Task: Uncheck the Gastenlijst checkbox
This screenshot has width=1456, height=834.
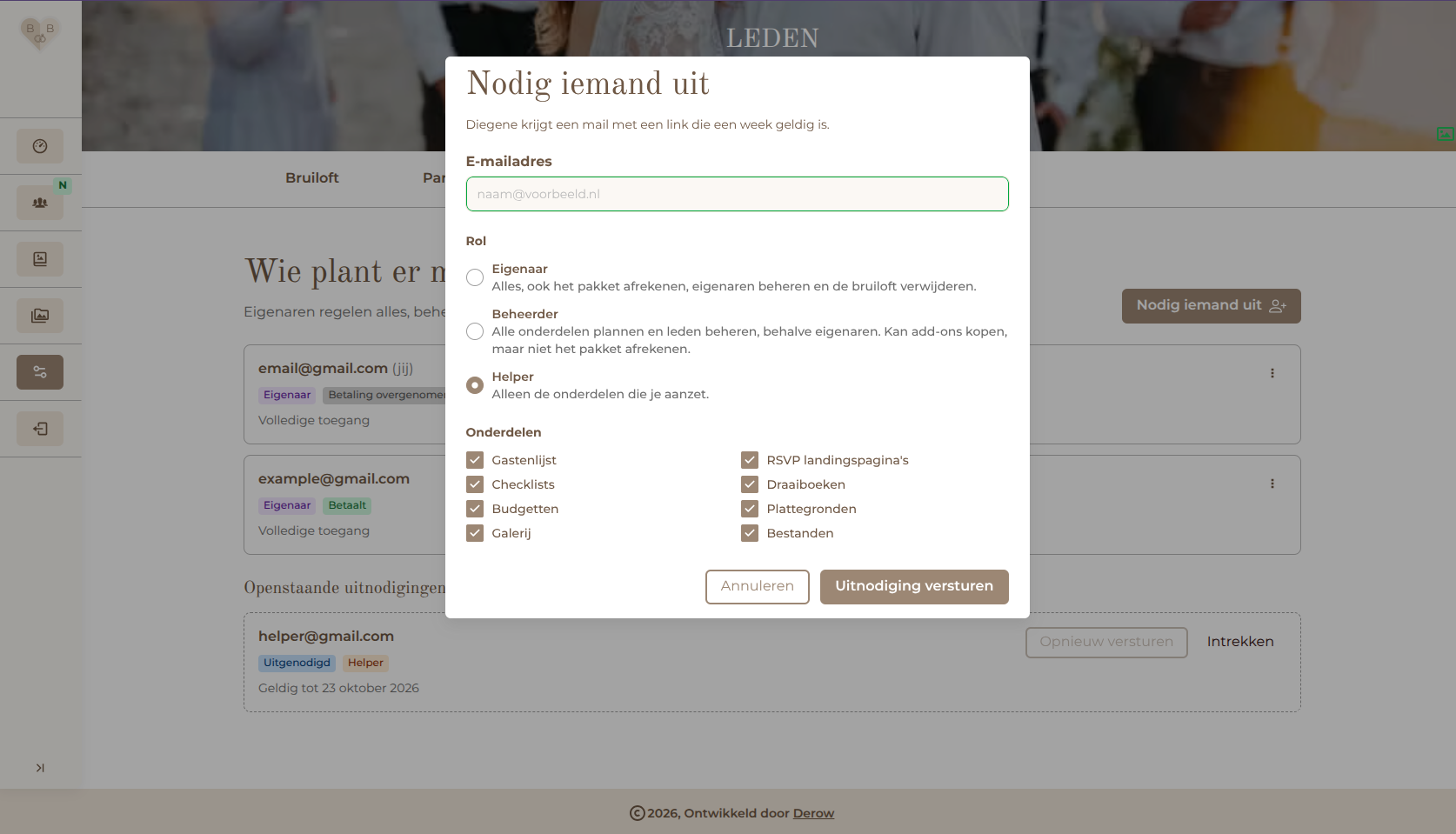Action: point(475,460)
